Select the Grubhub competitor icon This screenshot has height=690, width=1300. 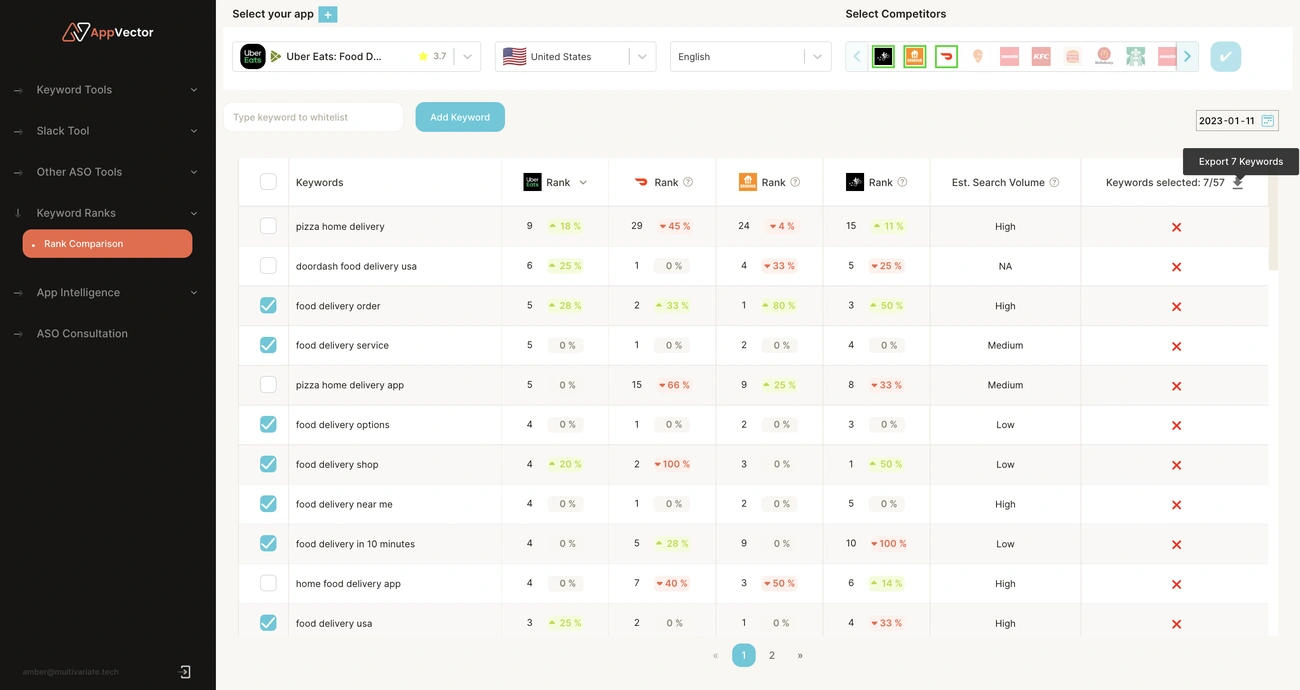[x=914, y=56]
